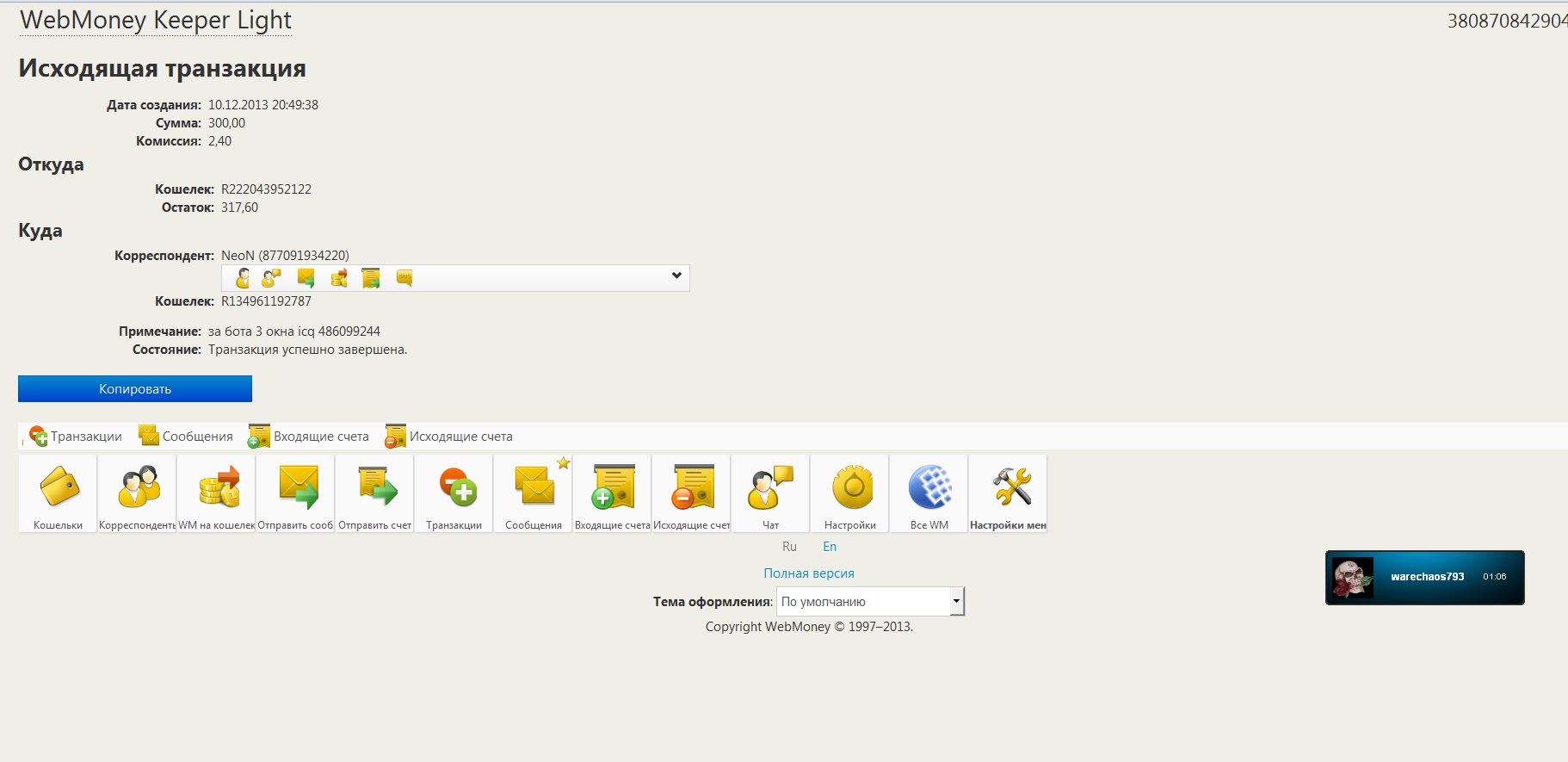Viewport: 1568px width, 762px height.
Task: Switch to the Исходящие счета tab
Action: coord(448,437)
